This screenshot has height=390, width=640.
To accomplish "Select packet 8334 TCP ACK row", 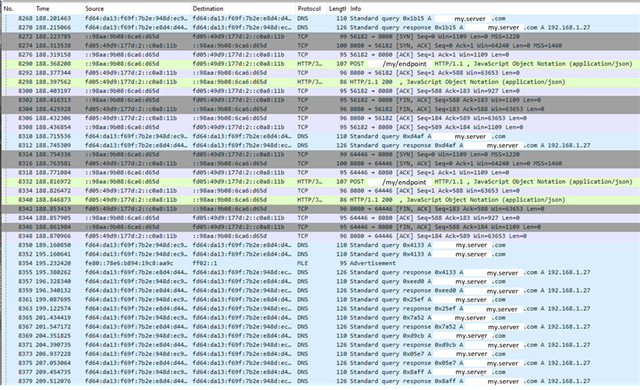I will (x=320, y=191).
